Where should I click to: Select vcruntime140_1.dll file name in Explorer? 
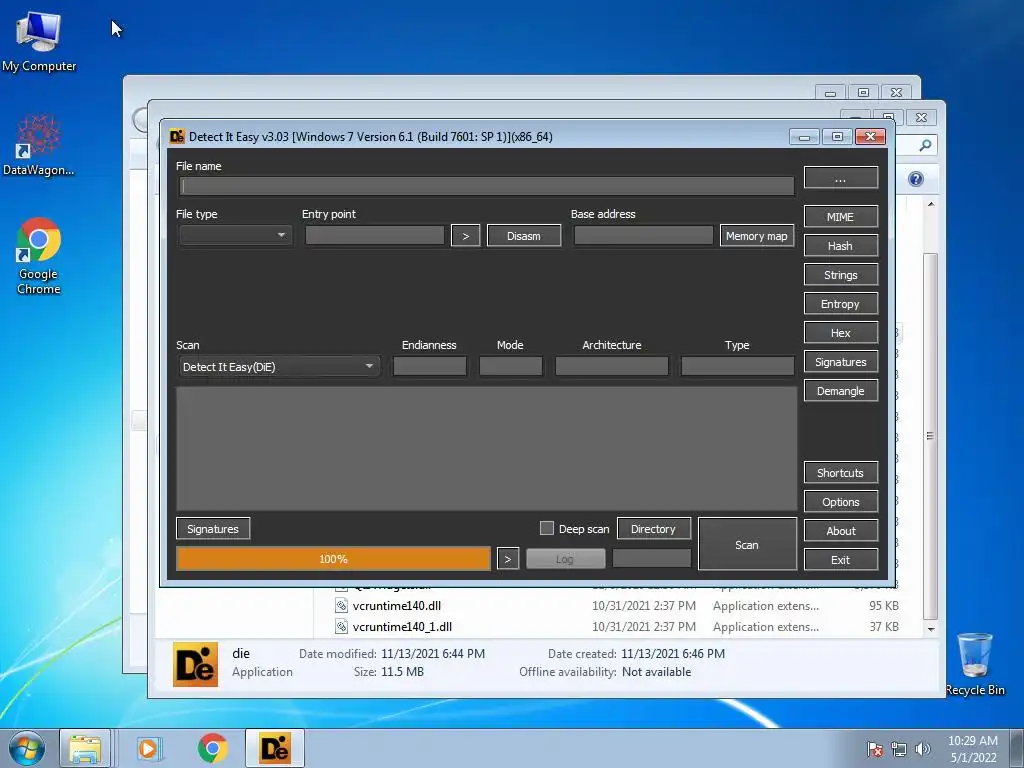pyautogui.click(x=402, y=626)
